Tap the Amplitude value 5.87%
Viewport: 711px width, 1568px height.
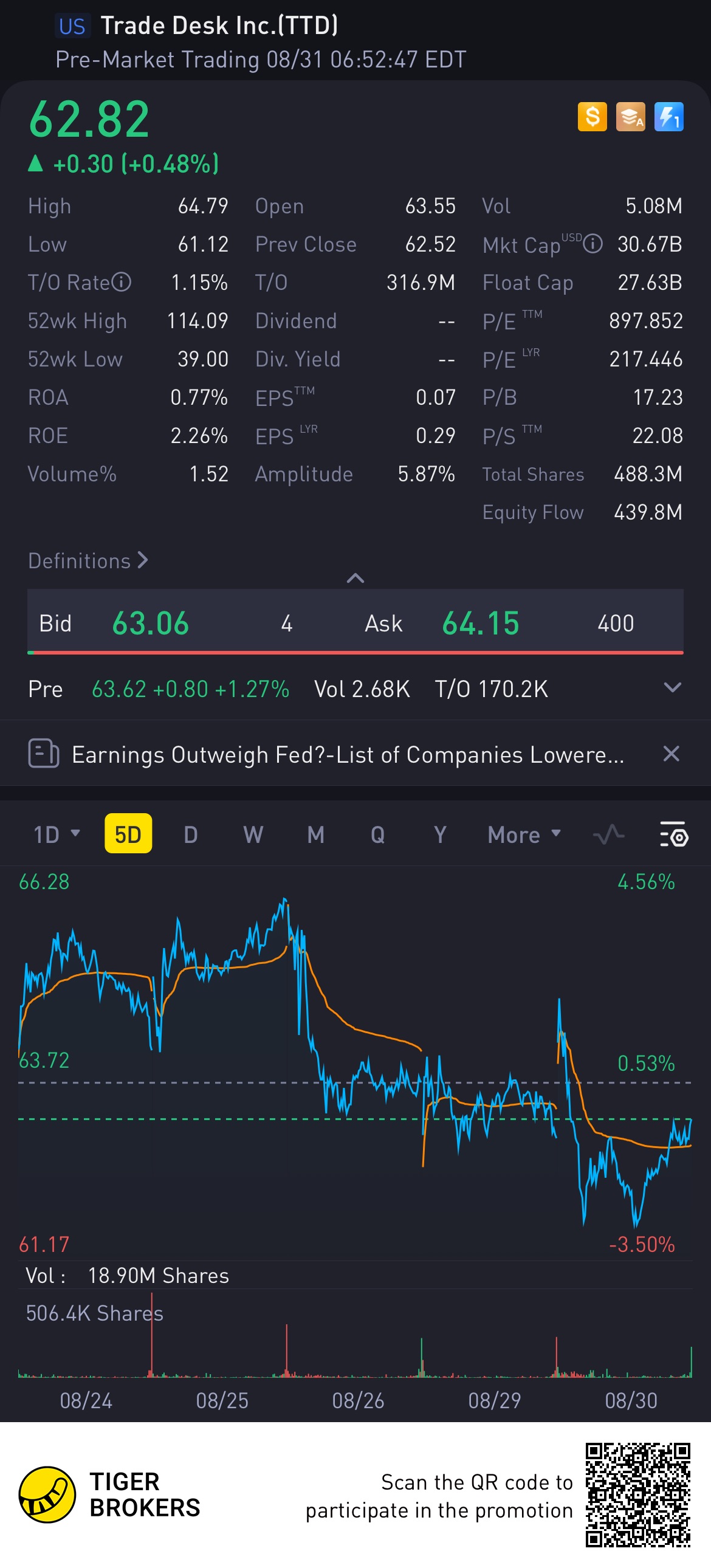tap(426, 473)
